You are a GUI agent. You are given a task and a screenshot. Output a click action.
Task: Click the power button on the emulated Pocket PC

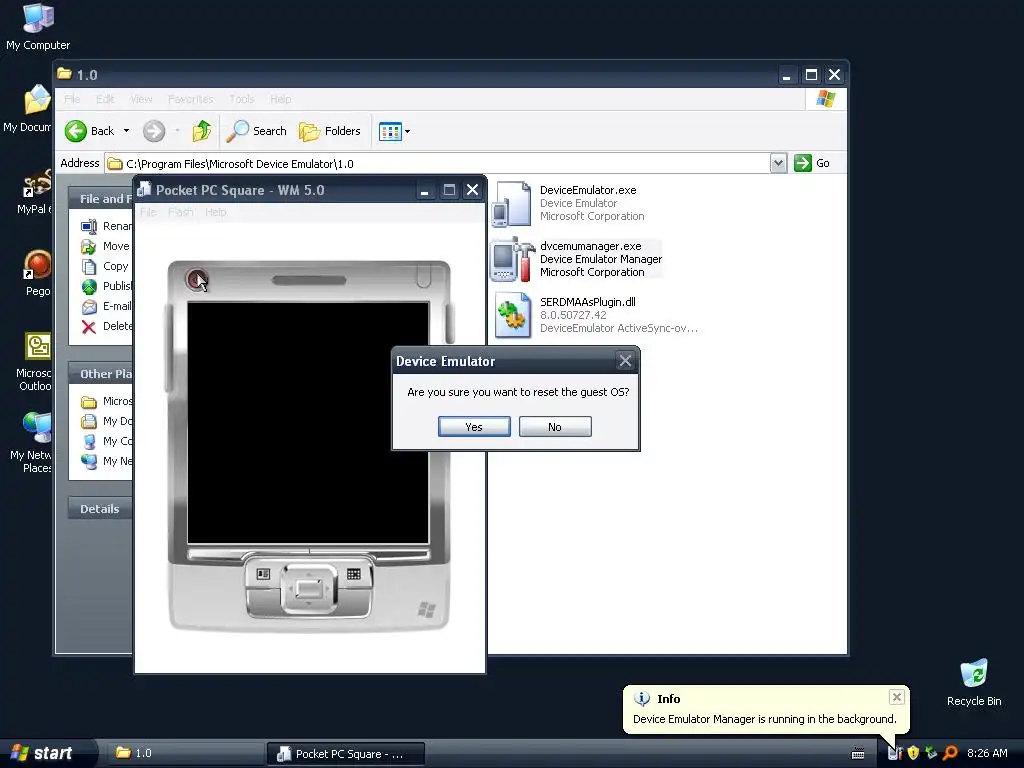point(197,280)
